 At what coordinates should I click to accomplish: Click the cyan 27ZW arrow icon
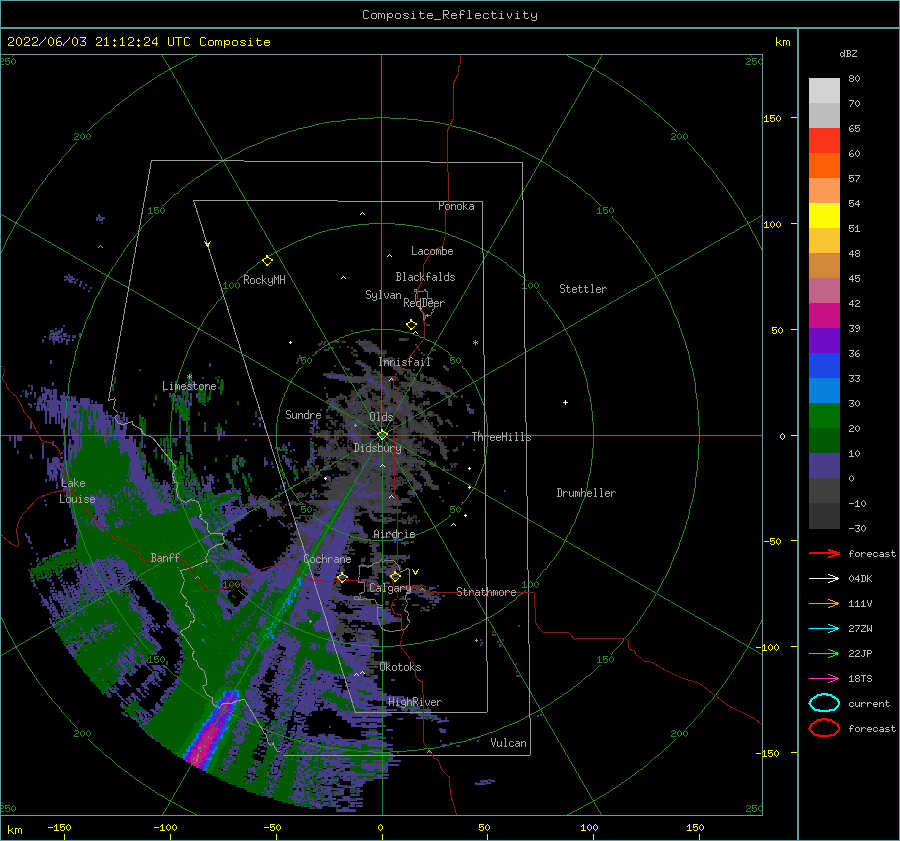pyautogui.click(x=824, y=629)
